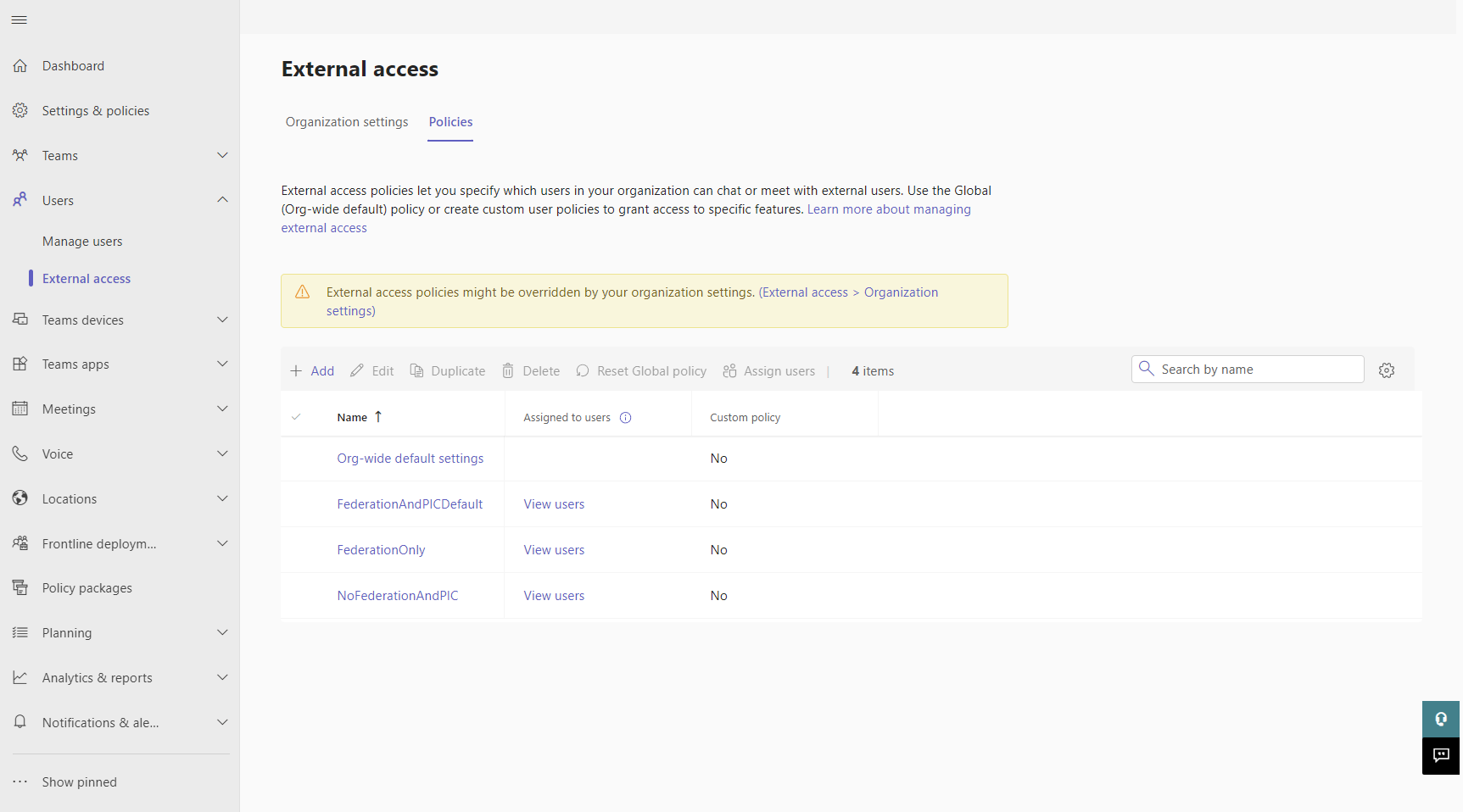The height and width of the screenshot is (812, 1463).
Task: Open the feedback chat icon
Action: click(1440, 755)
